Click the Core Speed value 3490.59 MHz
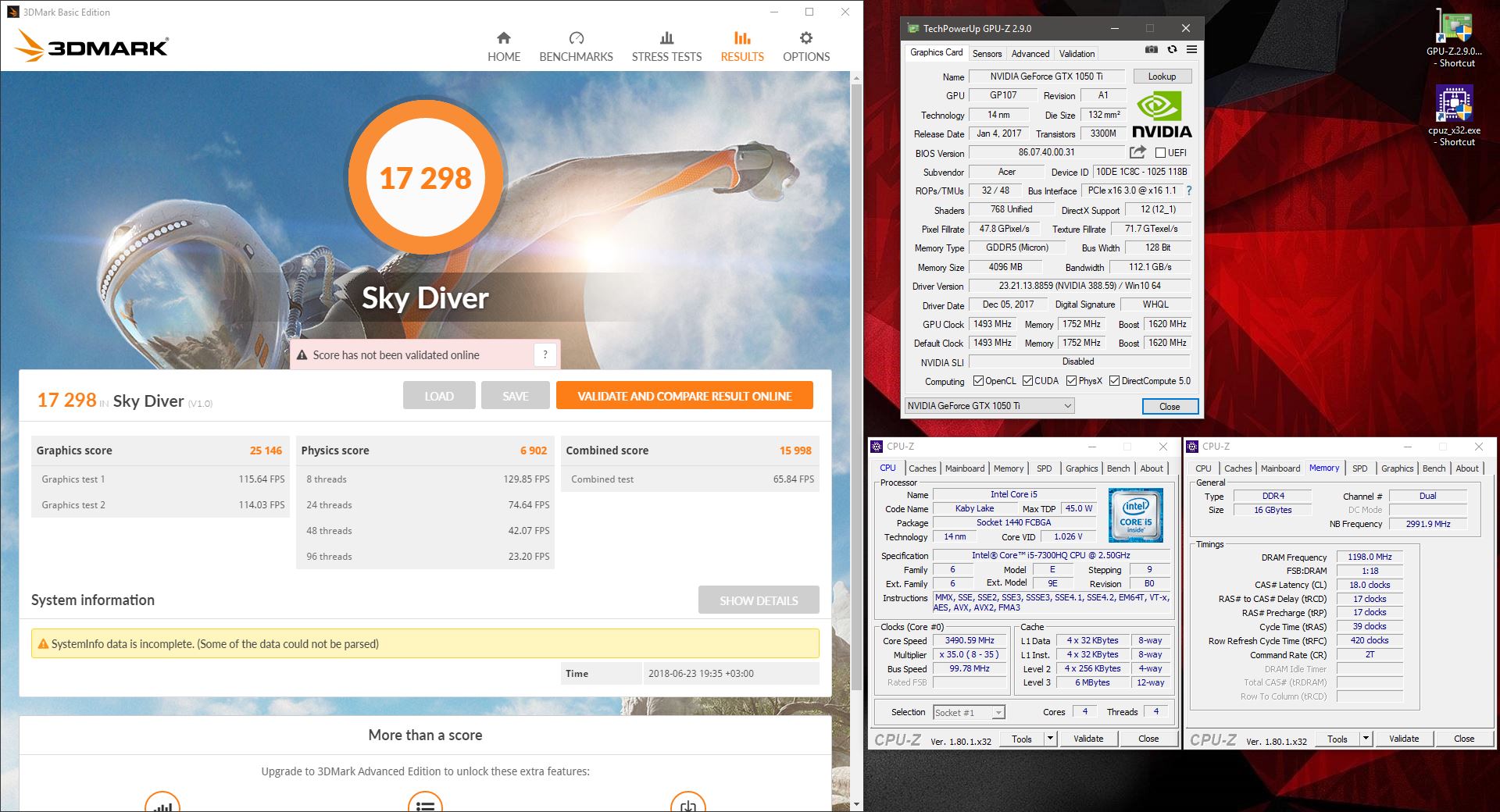The height and width of the screenshot is (812, 1500). 970,640
